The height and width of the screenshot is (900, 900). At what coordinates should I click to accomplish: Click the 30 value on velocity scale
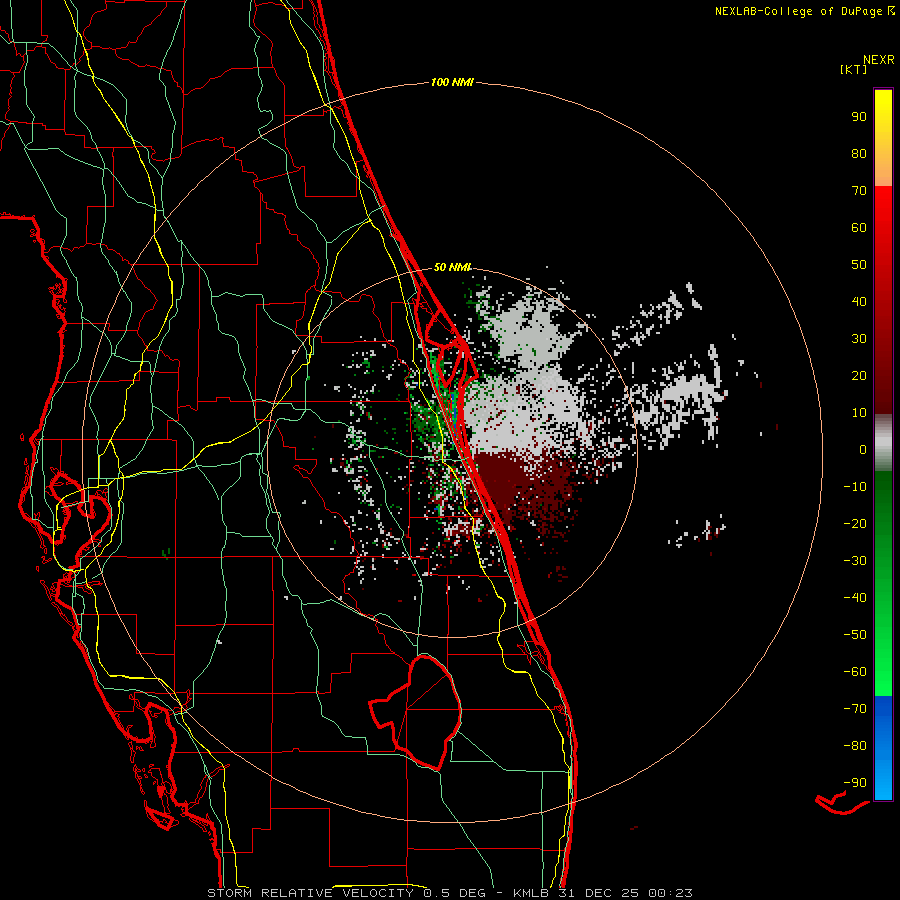[859, 339]
